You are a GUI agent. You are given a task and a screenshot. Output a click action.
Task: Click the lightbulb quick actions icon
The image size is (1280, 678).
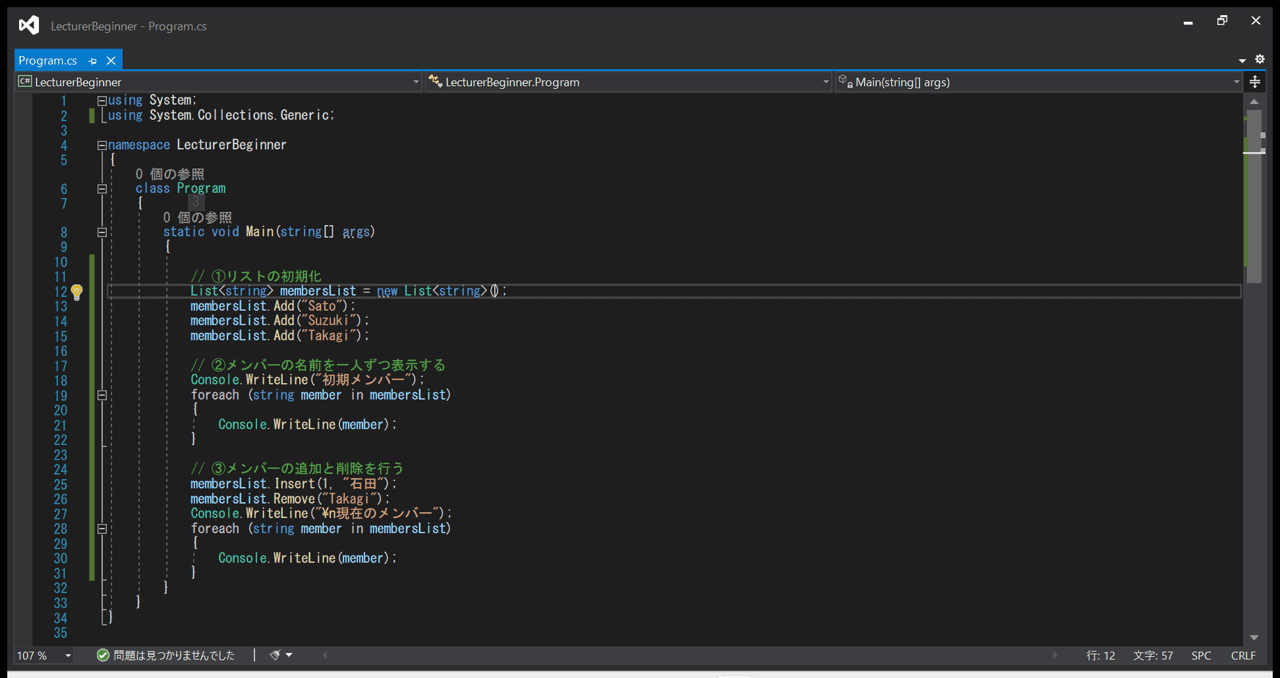tap(76, 292)
